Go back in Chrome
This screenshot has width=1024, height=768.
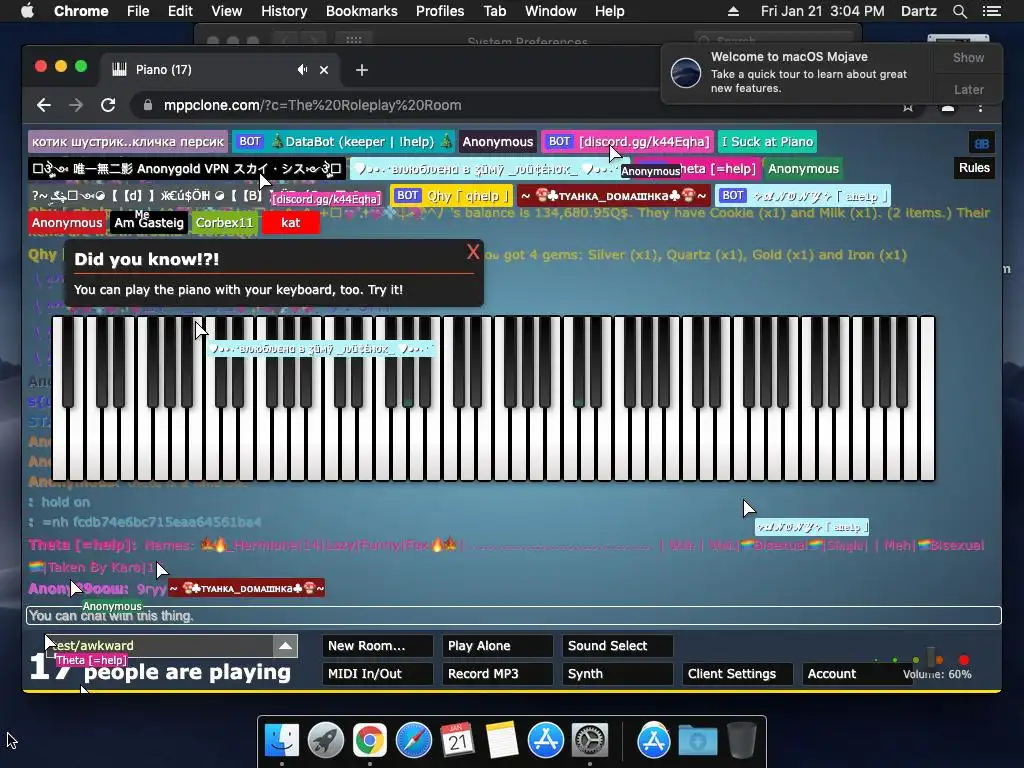tap(44, 105)
